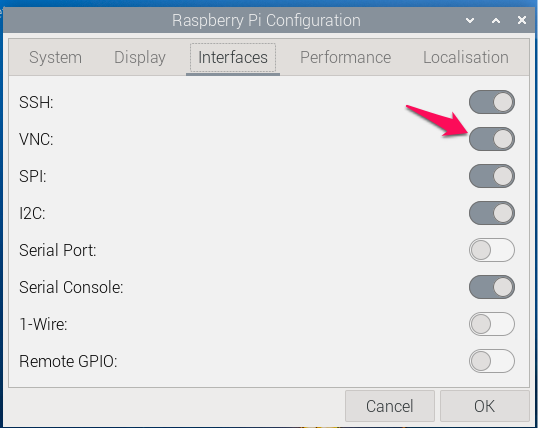Open the System tab

(55, 57)
